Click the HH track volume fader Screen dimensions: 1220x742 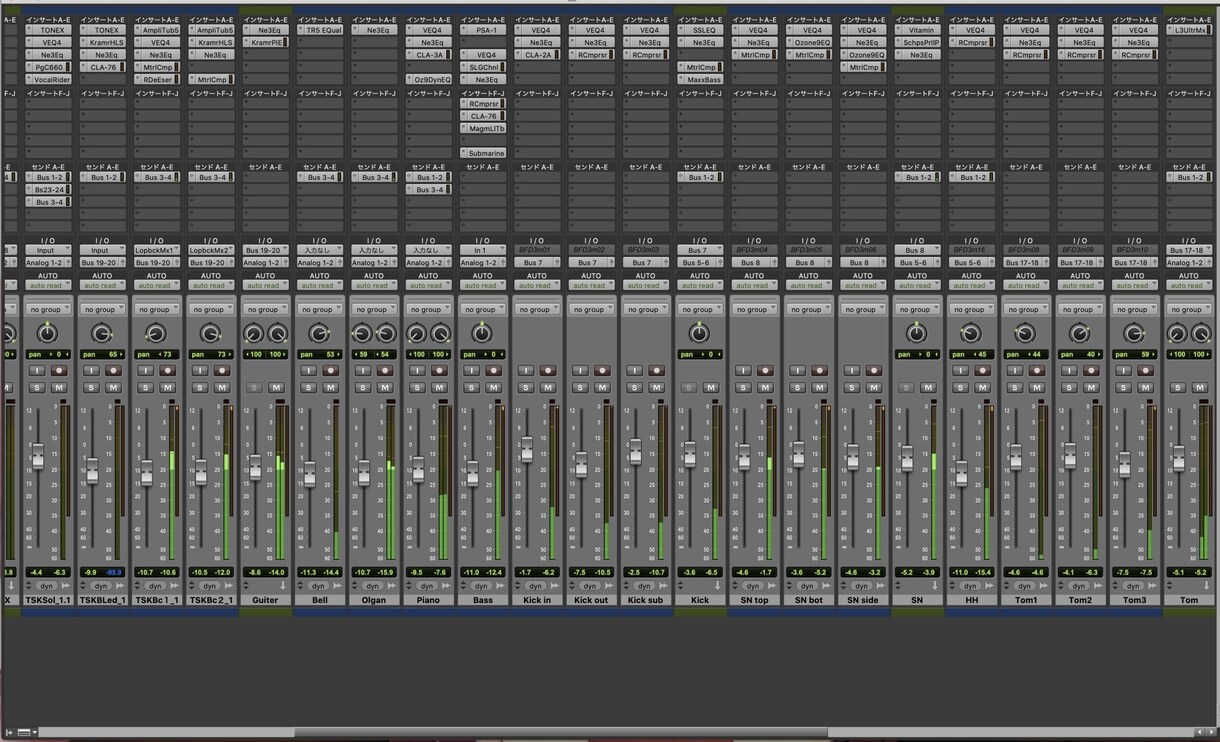pos(961,474)
